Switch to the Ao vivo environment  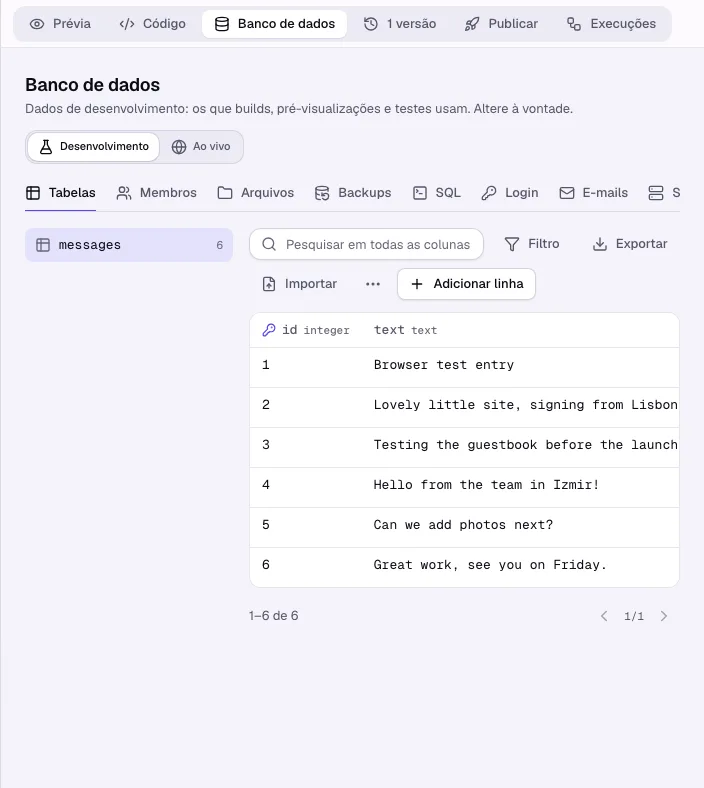point(201,147)
